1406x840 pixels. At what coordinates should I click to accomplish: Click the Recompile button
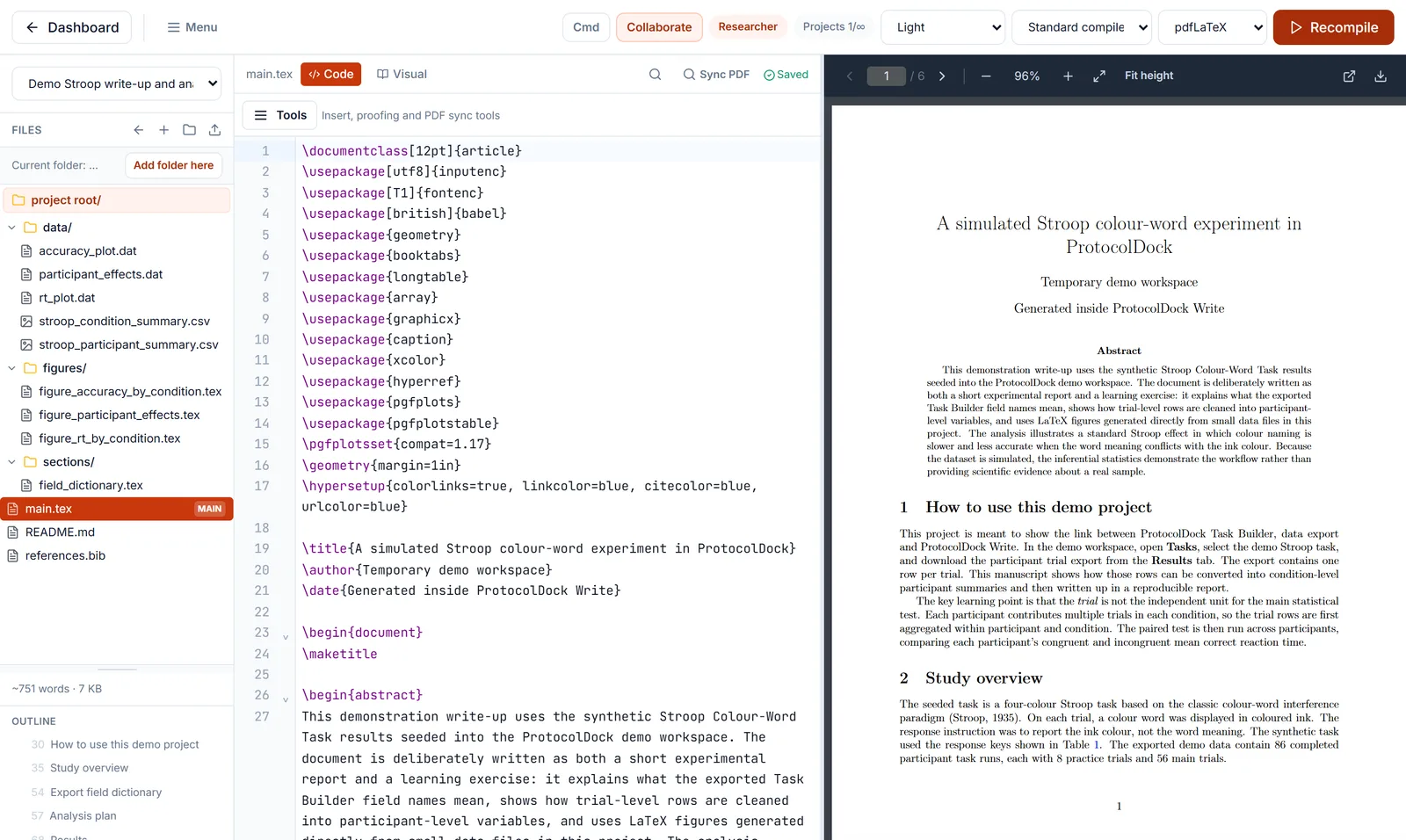[x=1333, y=27]
